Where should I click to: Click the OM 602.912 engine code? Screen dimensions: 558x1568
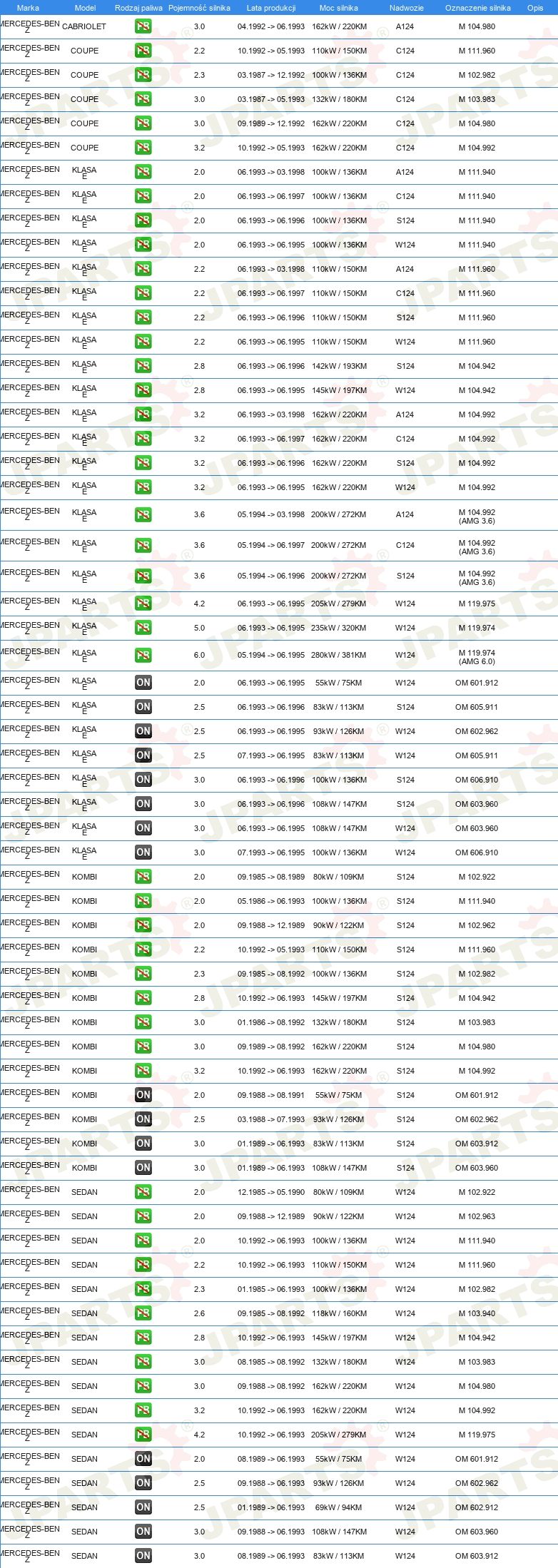pyautogui.click(x=477, y=1507)
